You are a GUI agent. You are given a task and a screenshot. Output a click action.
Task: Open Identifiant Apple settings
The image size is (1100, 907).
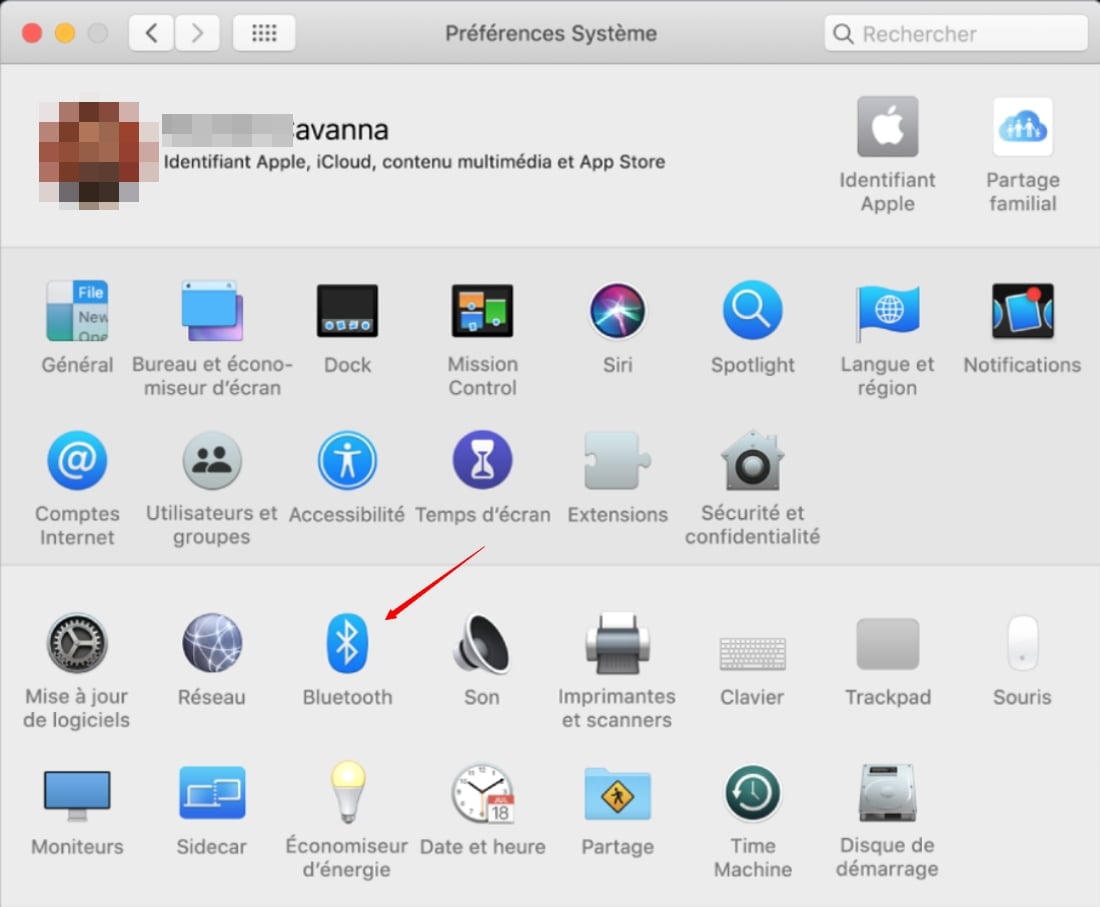tap(887, 127)
